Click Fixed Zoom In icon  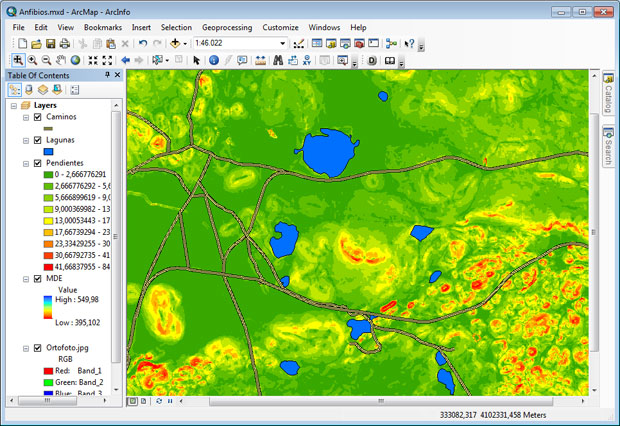[x=93, y=60]
